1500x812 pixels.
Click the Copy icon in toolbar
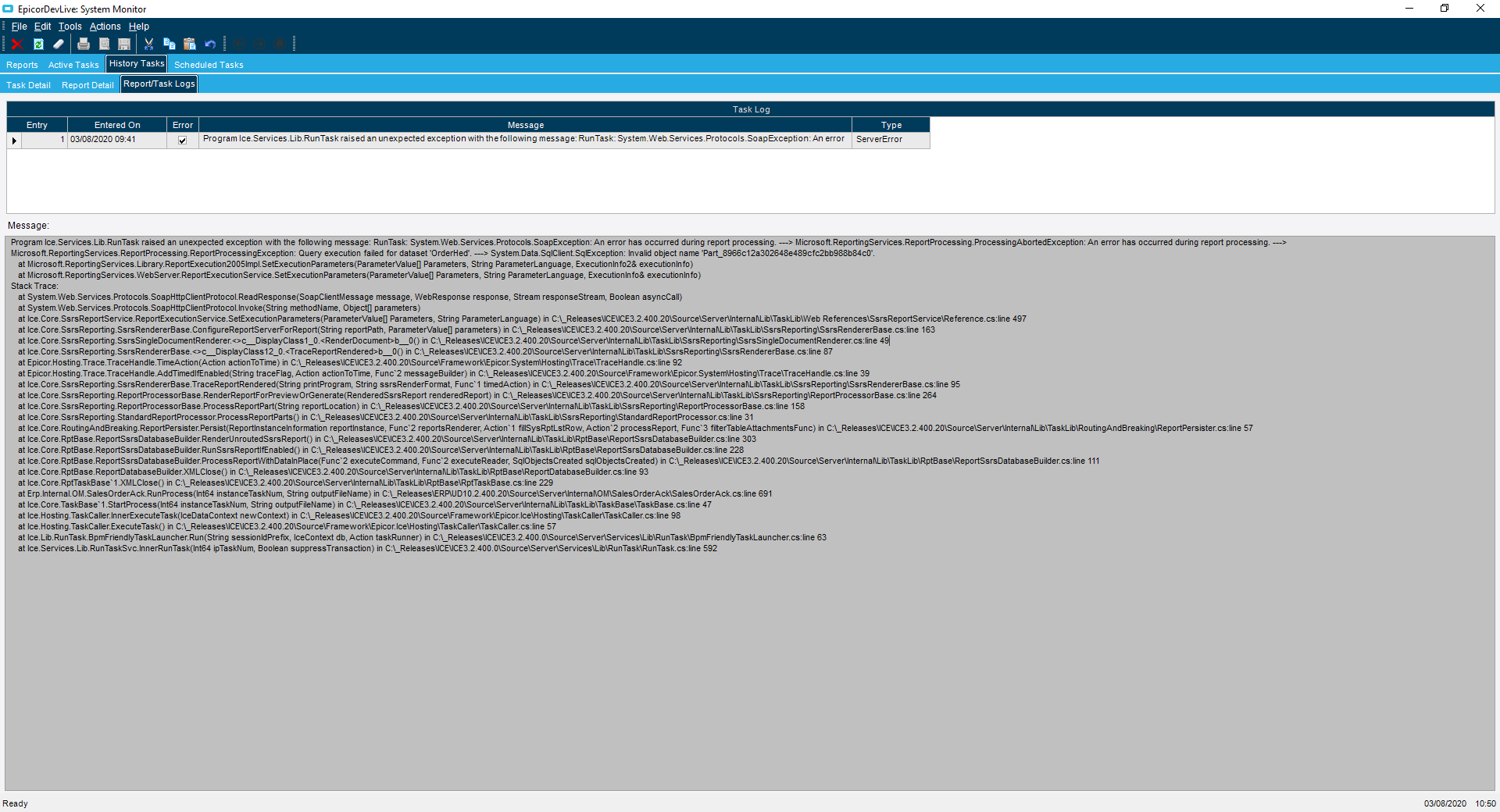(x=169, y=44)
